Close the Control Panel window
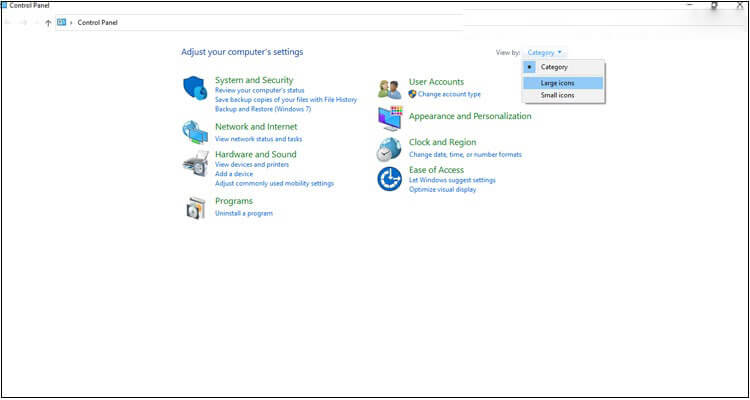 pyautogui.click(x=739, y=5)
